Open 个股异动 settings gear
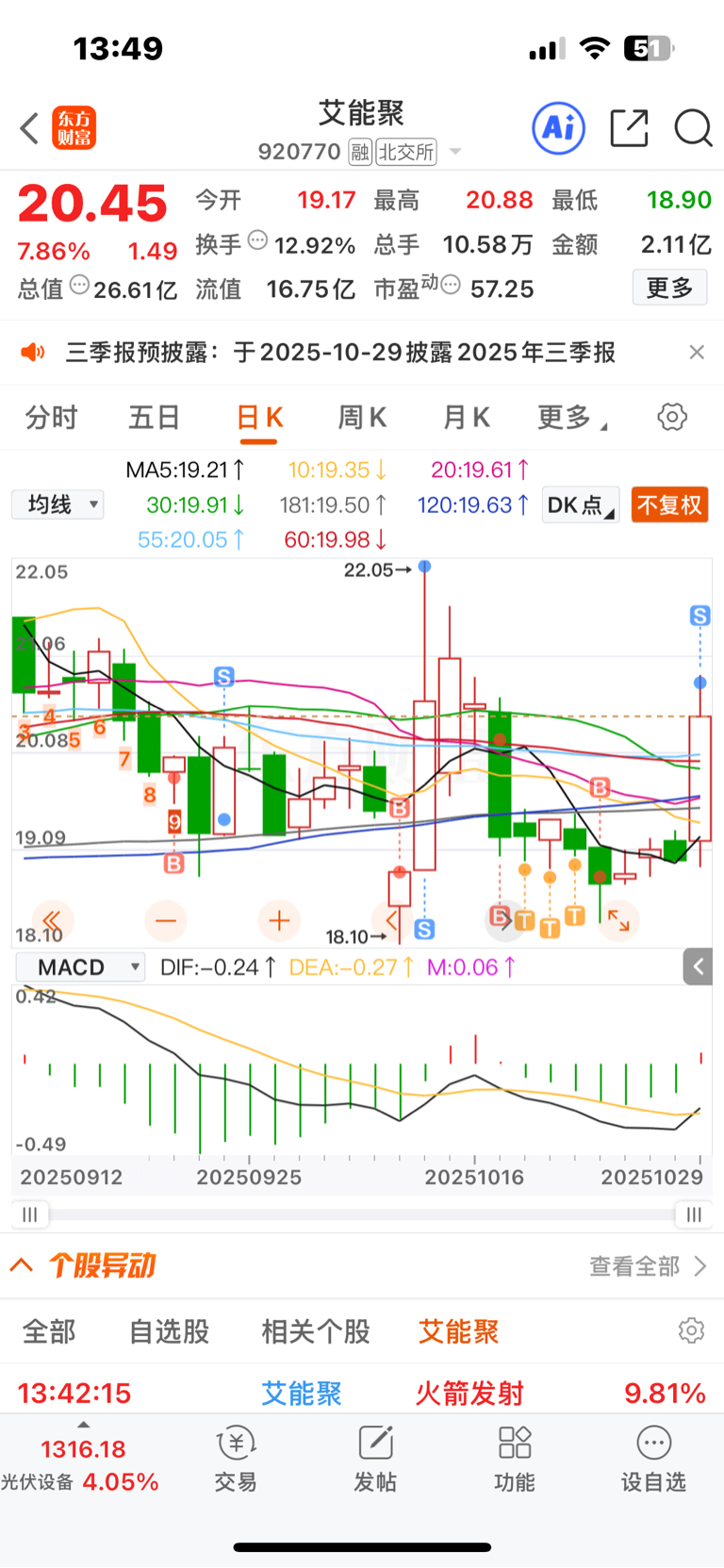This screenshot has width=724, height=1568. pos(691,1330)
